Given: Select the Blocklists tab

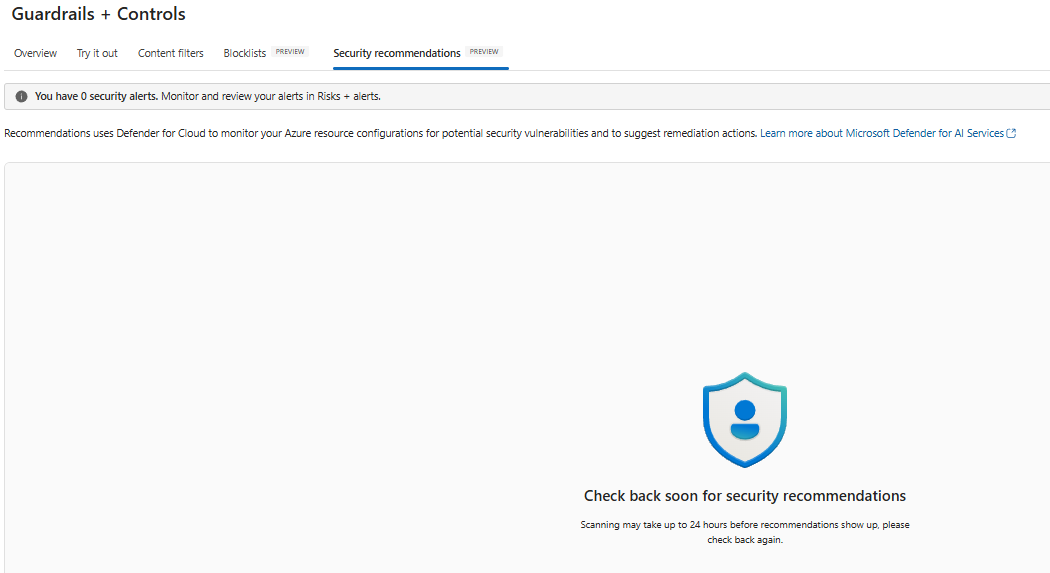Looking at the screenshot, I should 245,53.
